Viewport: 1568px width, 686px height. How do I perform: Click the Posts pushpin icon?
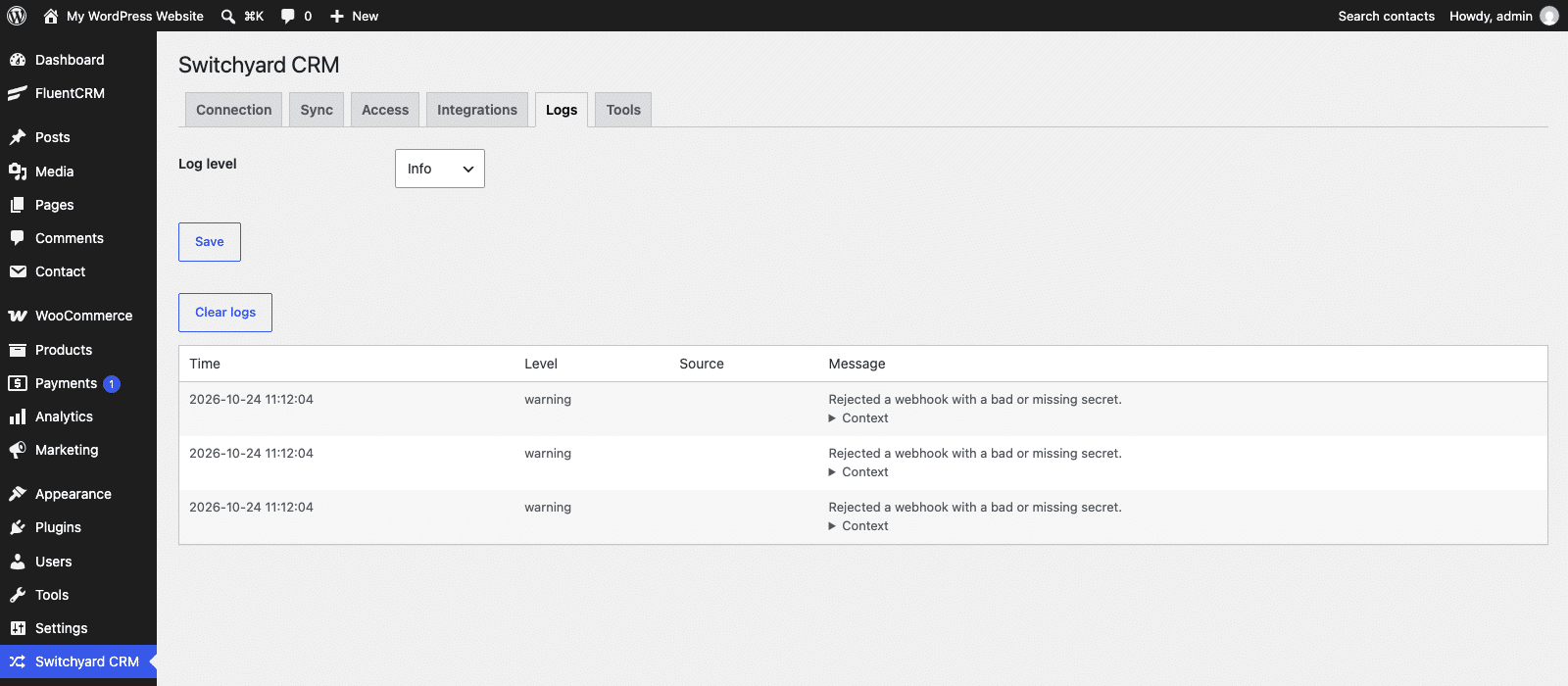(x=18, y=137)
